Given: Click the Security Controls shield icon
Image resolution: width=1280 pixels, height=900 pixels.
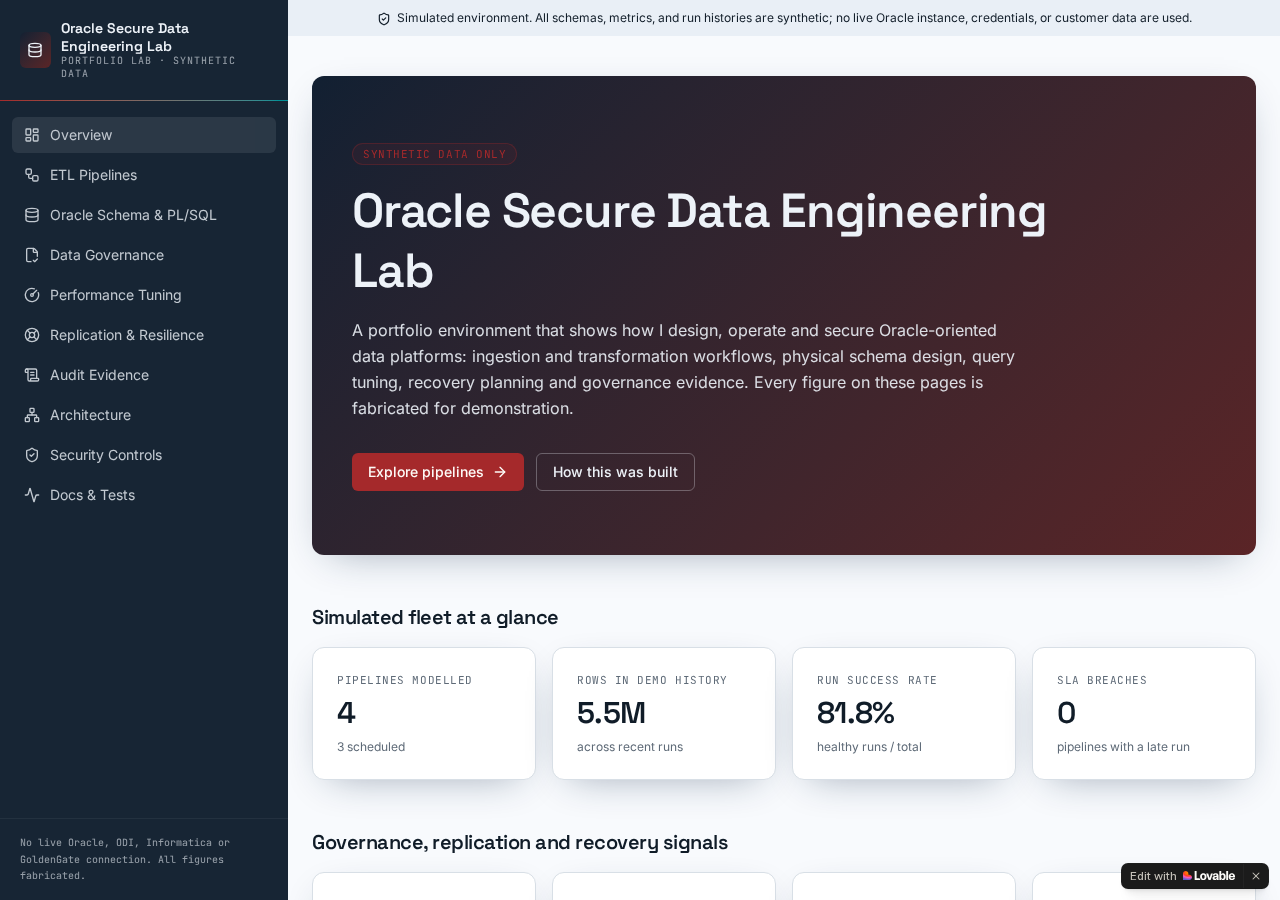Looking at the screenshot, I should click(32, 455).
